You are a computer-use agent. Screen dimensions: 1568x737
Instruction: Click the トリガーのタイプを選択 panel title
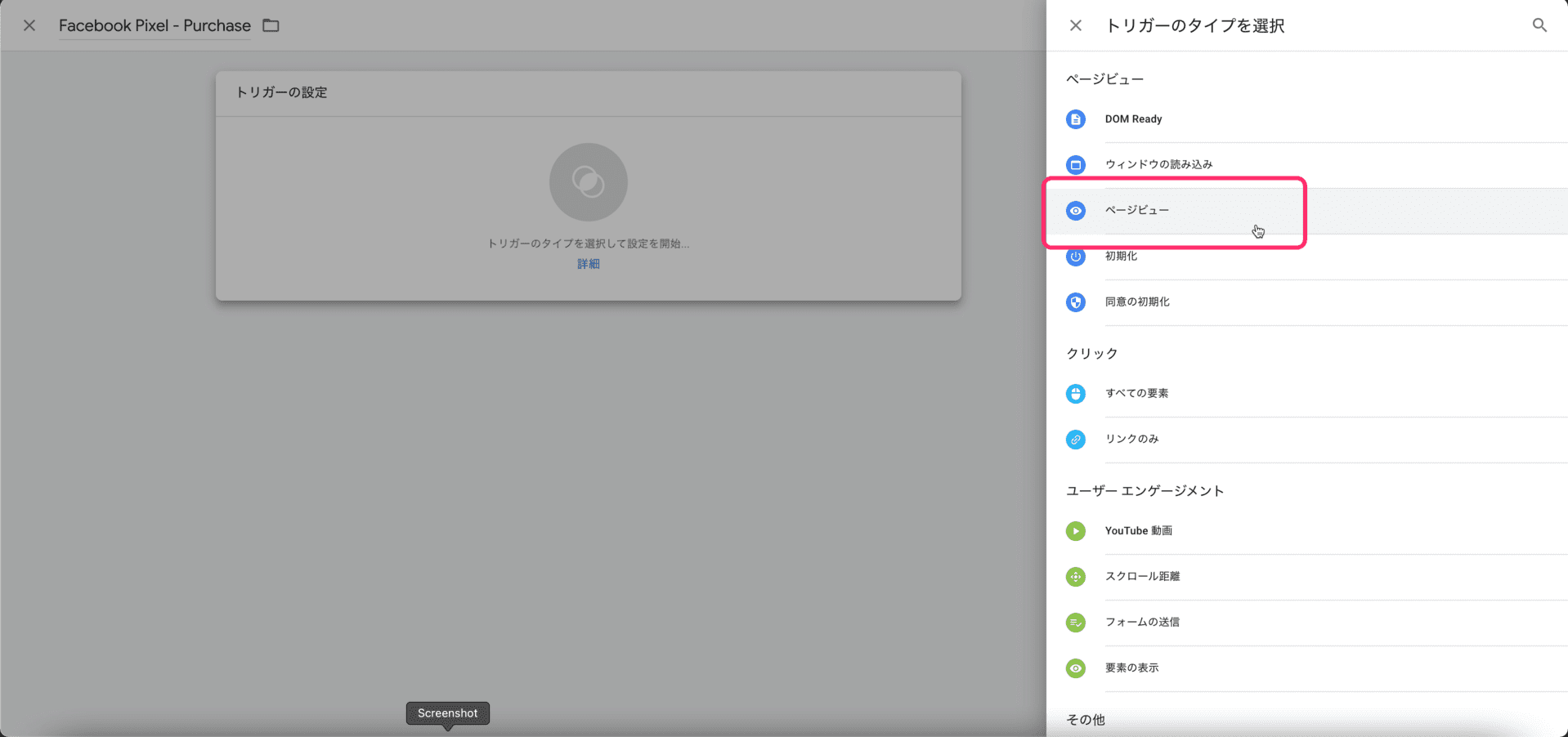coord(1195,25)
